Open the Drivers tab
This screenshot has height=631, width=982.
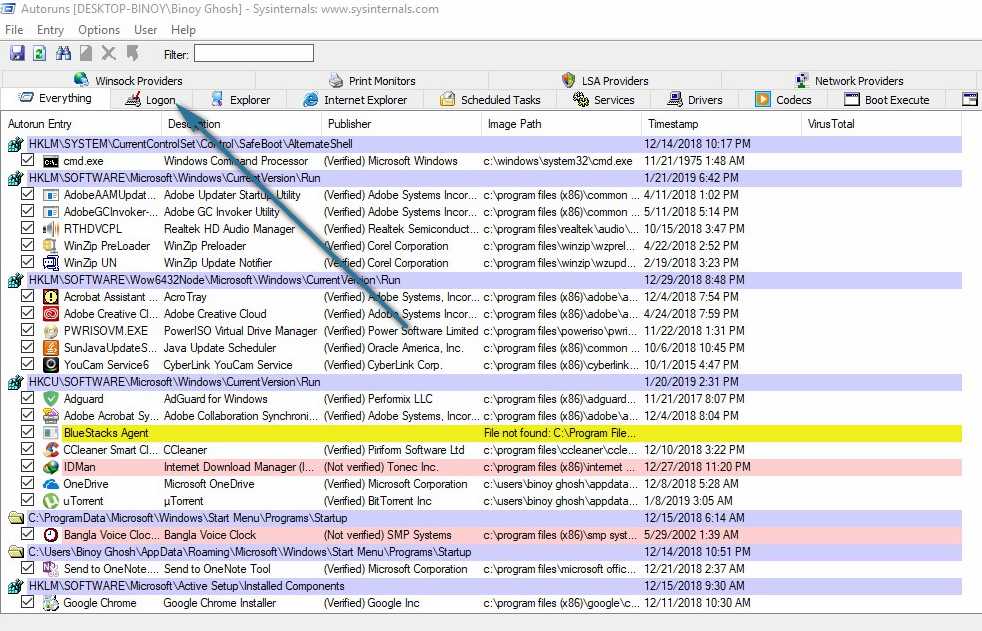click(x=695, y=100)
